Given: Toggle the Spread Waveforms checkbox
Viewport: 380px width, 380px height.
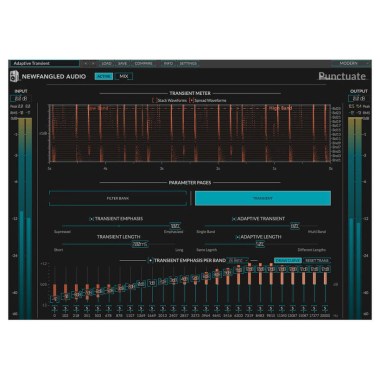Looking at the screenshot, I should pyautogui.click(x=191, y=100).
